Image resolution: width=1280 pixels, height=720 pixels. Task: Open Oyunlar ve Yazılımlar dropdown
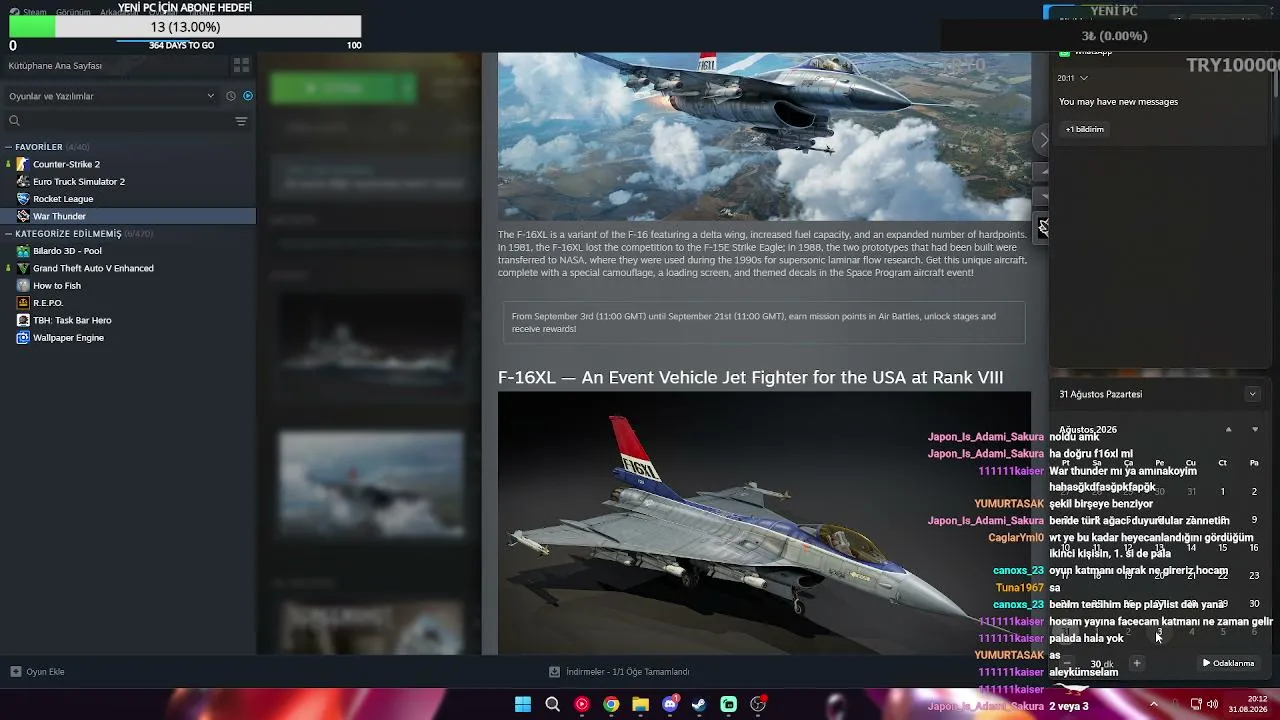pos(110,96)
